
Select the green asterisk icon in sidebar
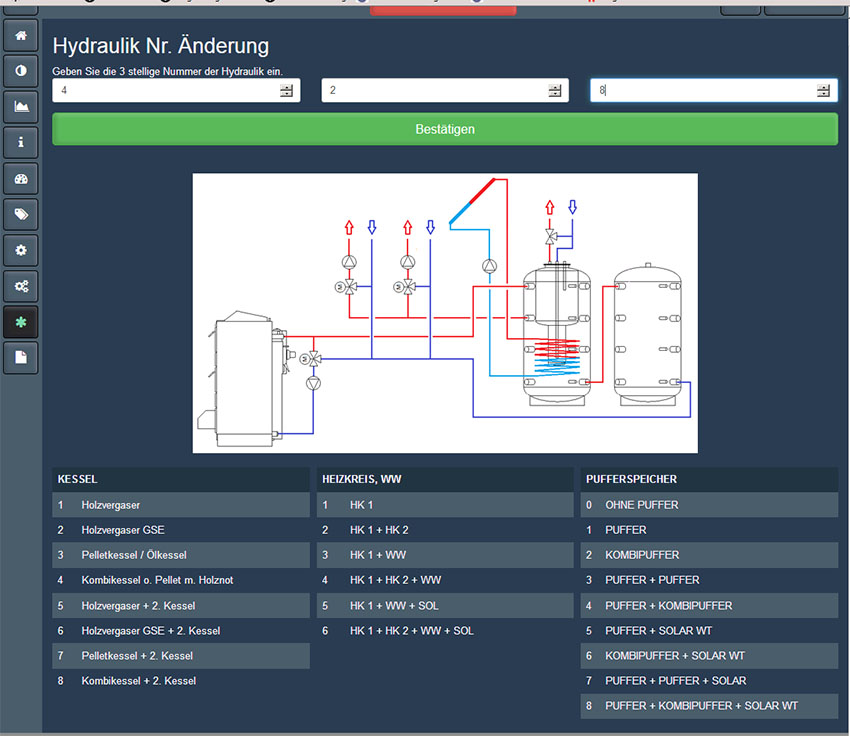[x=21, y=322]
